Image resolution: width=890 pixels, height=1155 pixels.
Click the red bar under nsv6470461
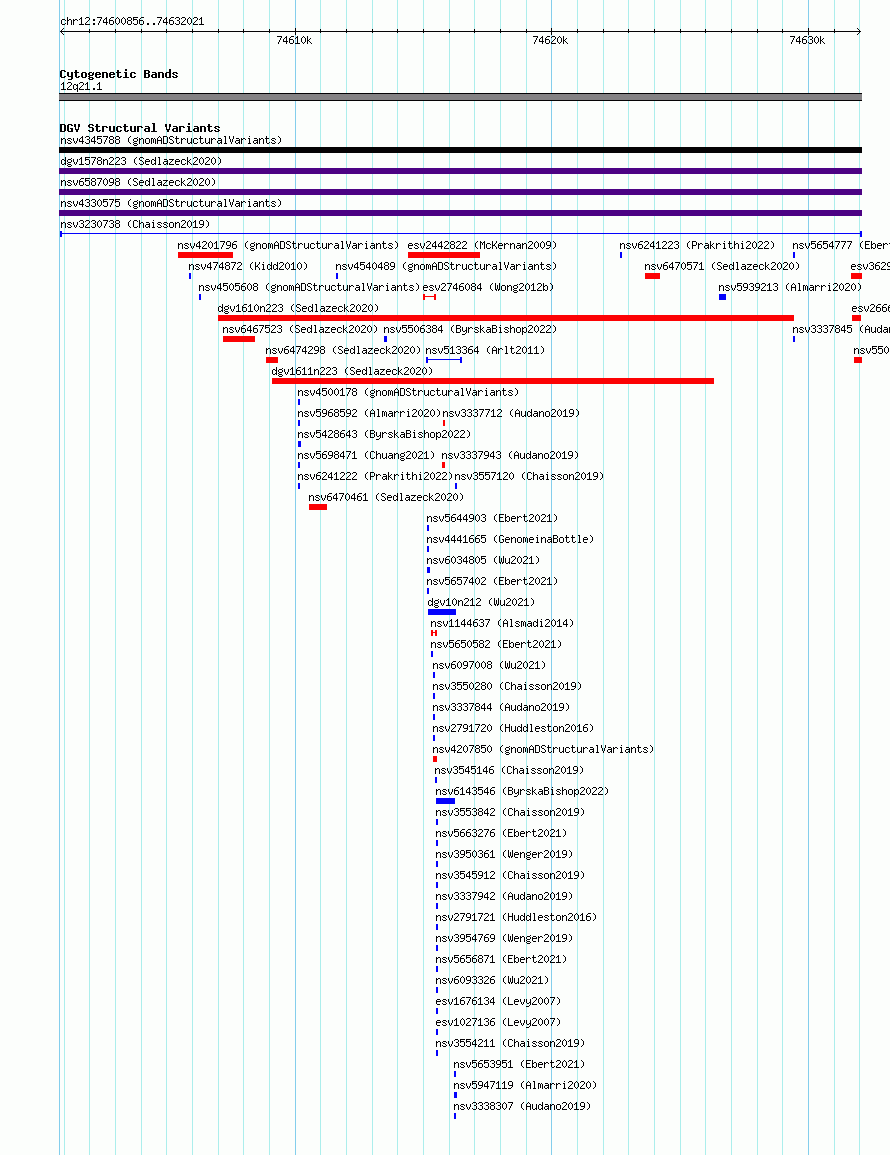(318, 507)
